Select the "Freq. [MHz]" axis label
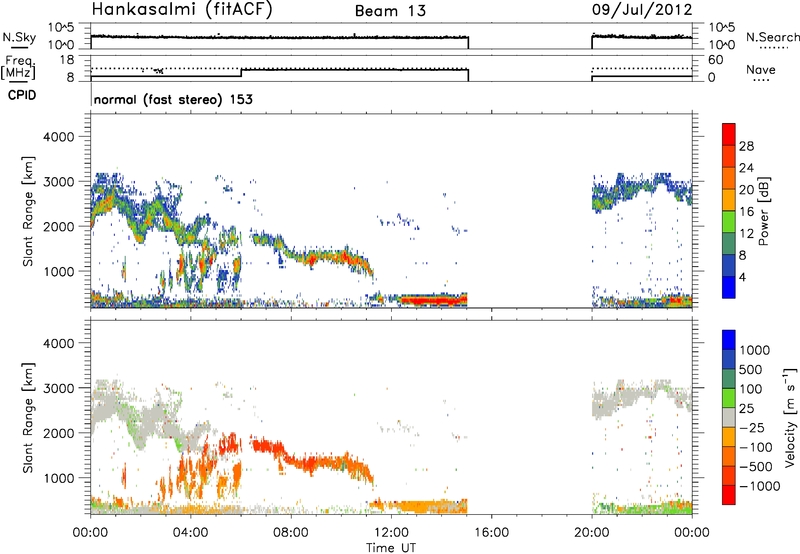The height and width of the screenshot is (554, 800). (x=19, y=68)
